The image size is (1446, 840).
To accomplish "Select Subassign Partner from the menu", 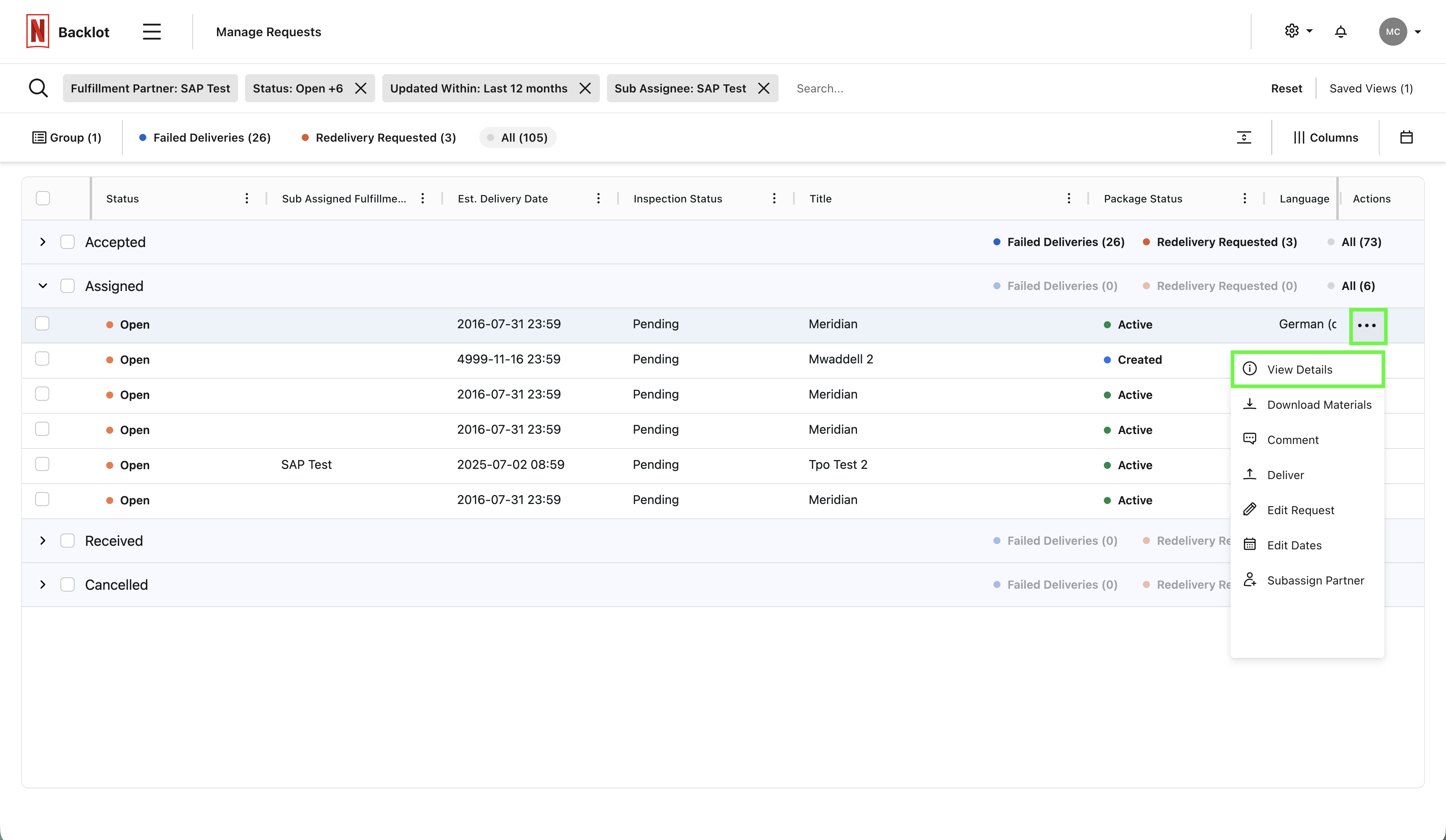I will 1315,580.
